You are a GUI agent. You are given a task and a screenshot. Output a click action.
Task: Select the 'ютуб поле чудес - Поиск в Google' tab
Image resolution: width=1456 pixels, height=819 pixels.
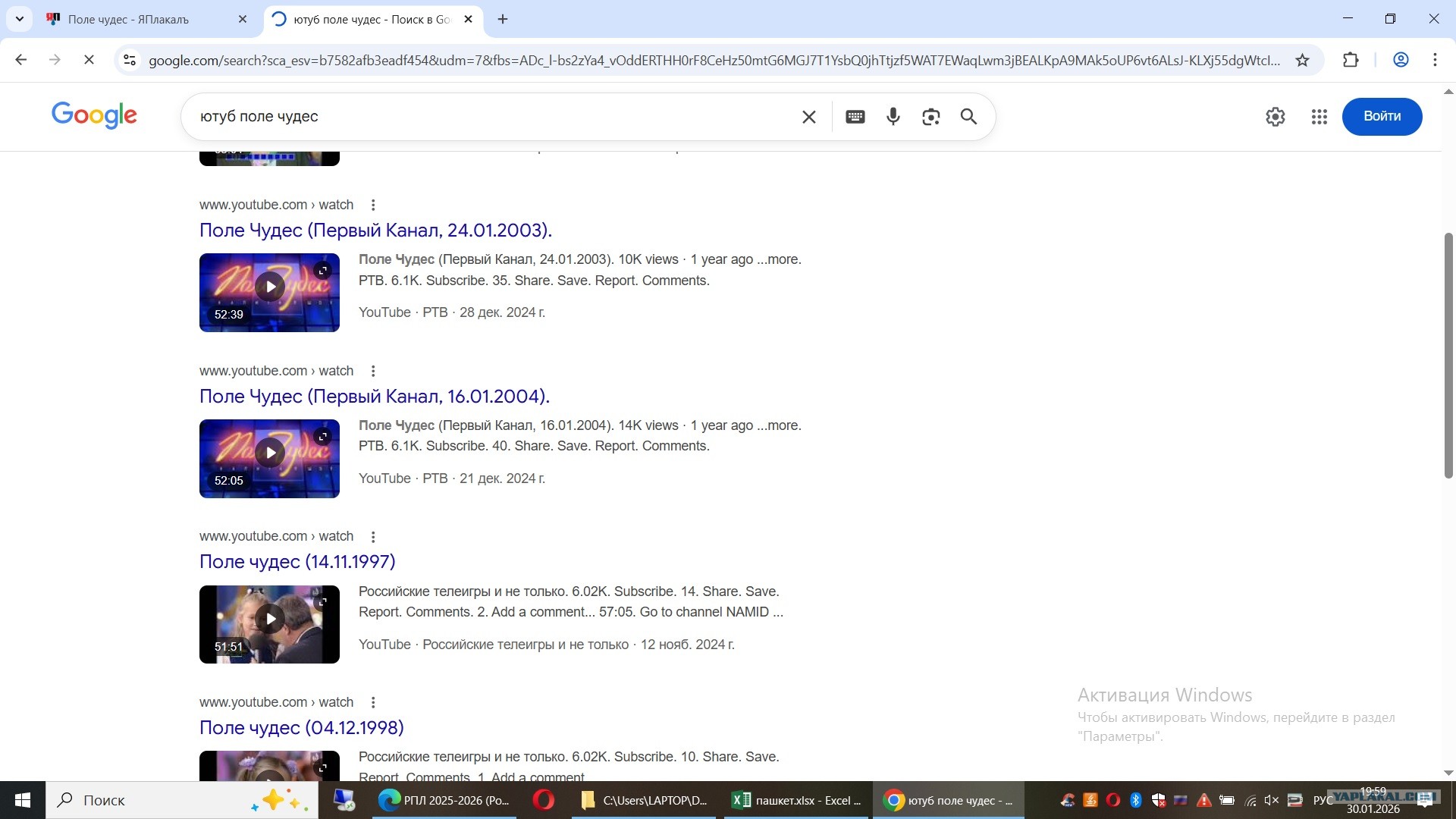(372, 19)
